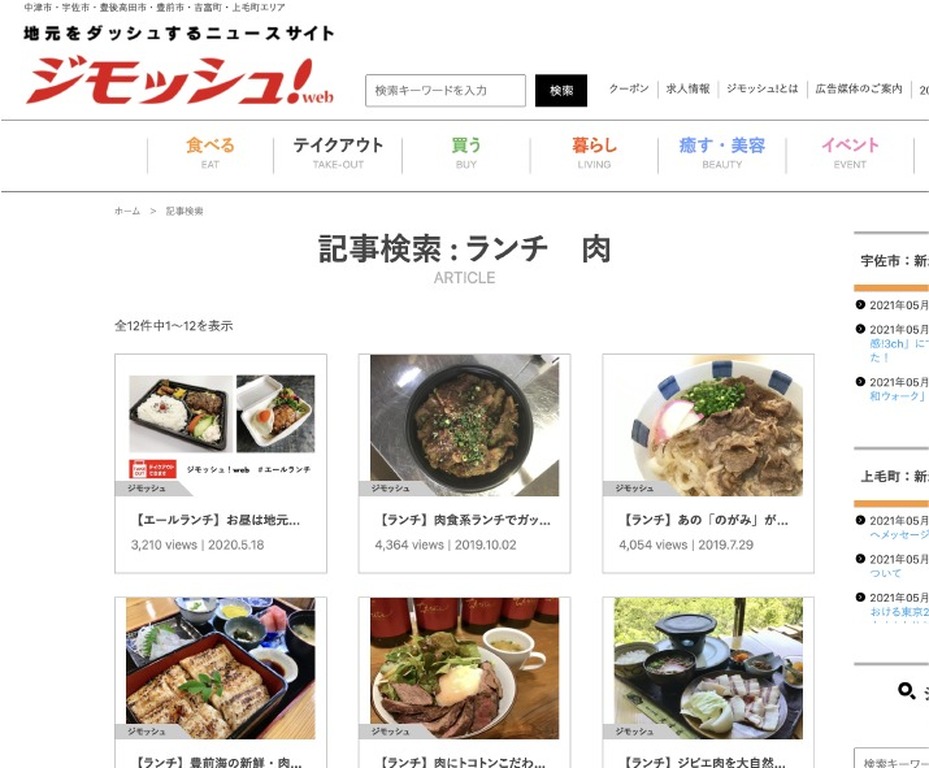The height and width of the screenshot is (768, 929).
Task: Go to the 暮らし LIVING category
Action: (x=594, y=153)
